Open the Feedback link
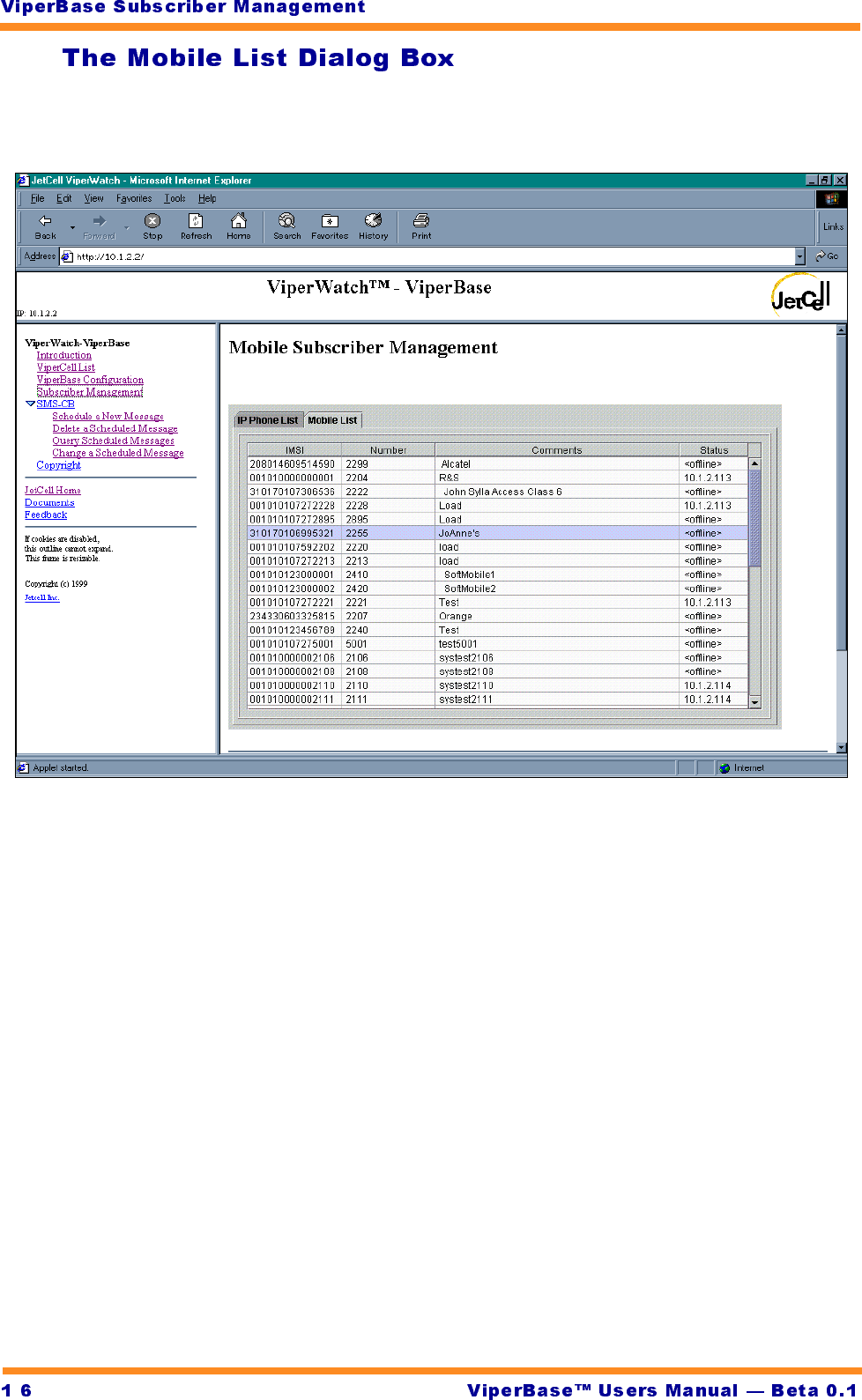Viewport: 862px width, 1400px height. coord(46,515)
